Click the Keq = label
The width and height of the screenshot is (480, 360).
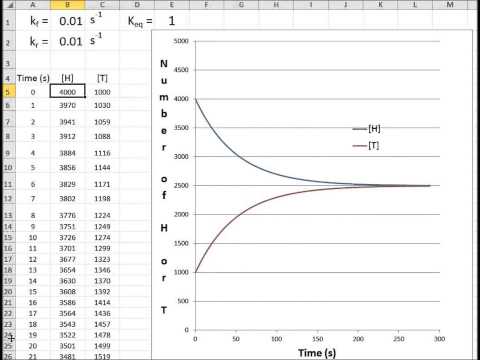[140, 21]
